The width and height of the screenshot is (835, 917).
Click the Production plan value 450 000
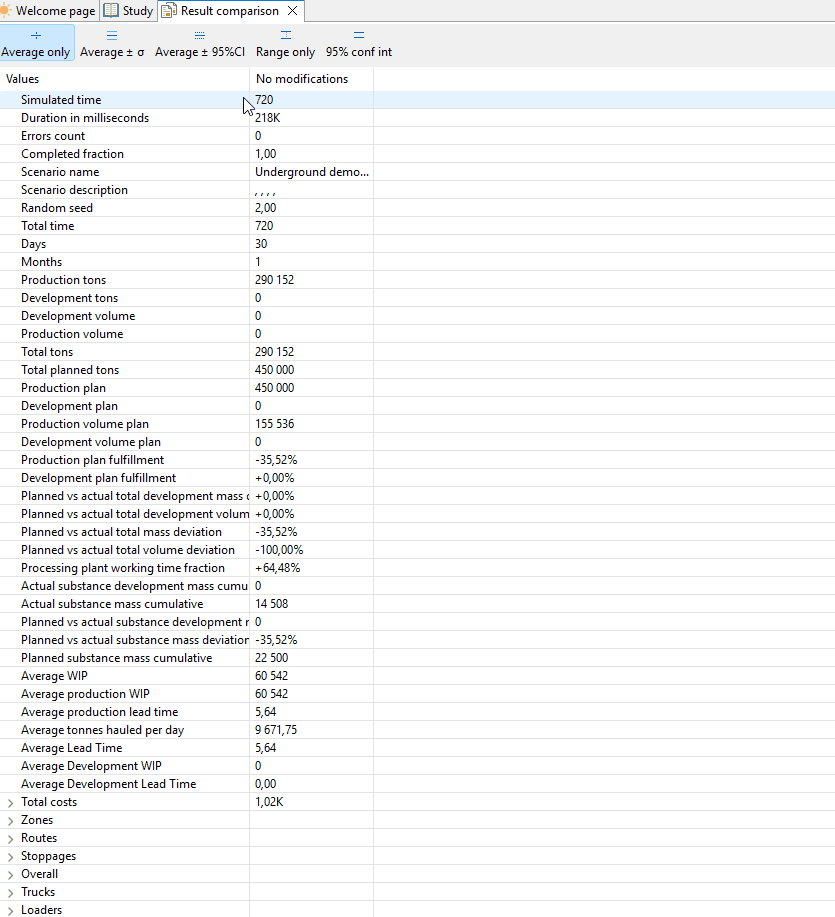tap(274, 388)
